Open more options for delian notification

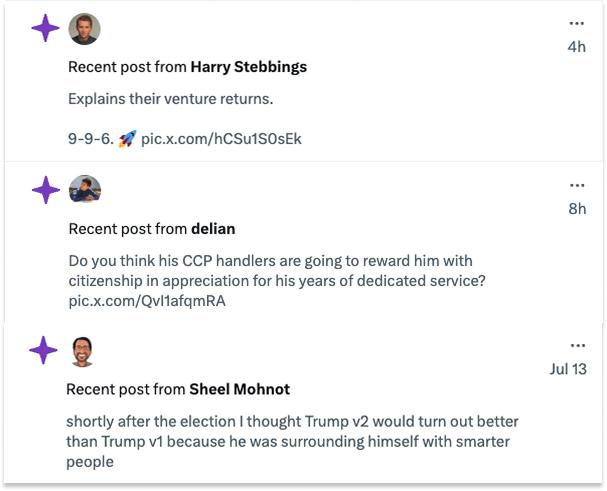(x=577, y=185)
